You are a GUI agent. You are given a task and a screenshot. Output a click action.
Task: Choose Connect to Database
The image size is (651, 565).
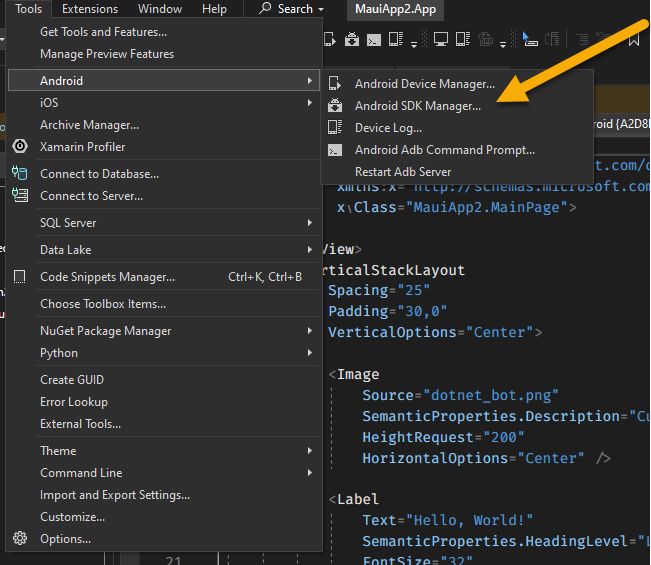164,174
